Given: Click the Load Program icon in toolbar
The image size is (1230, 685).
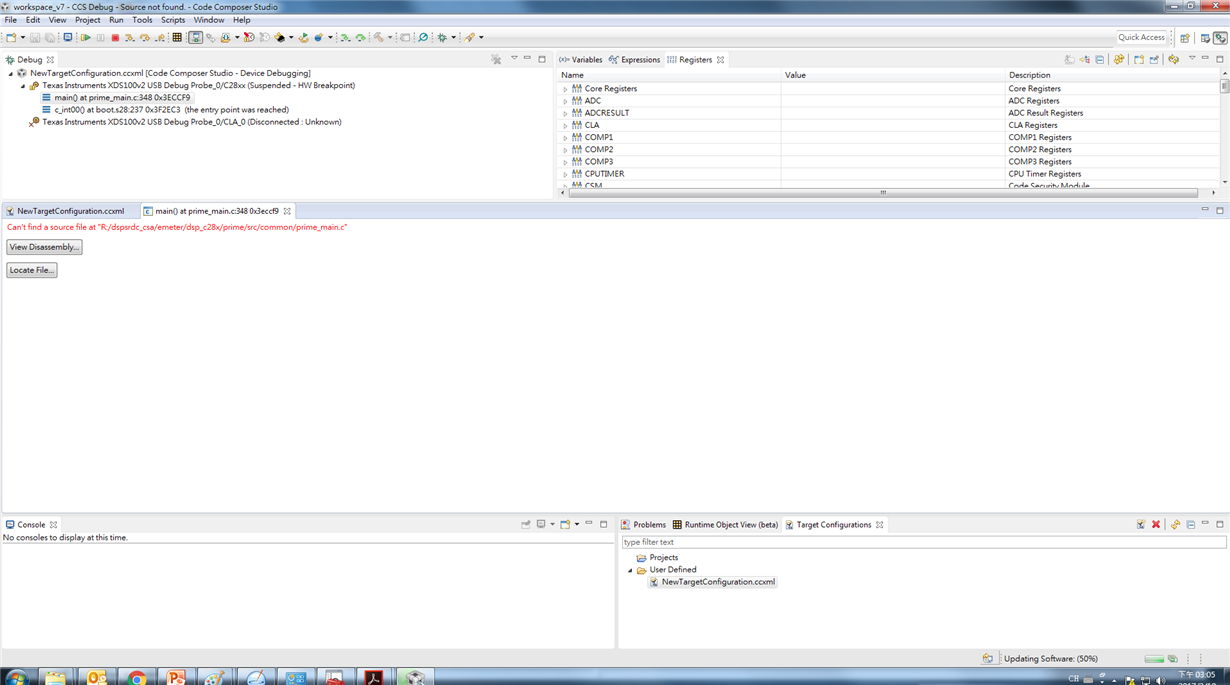Looking at the screenshot, I should pos(225,37).
